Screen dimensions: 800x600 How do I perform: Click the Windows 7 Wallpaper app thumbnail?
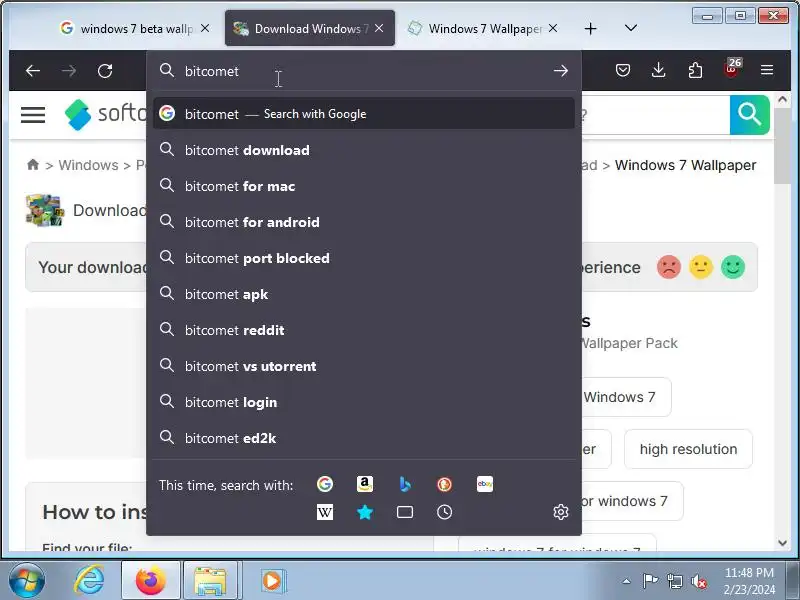[x=44, y=210]
